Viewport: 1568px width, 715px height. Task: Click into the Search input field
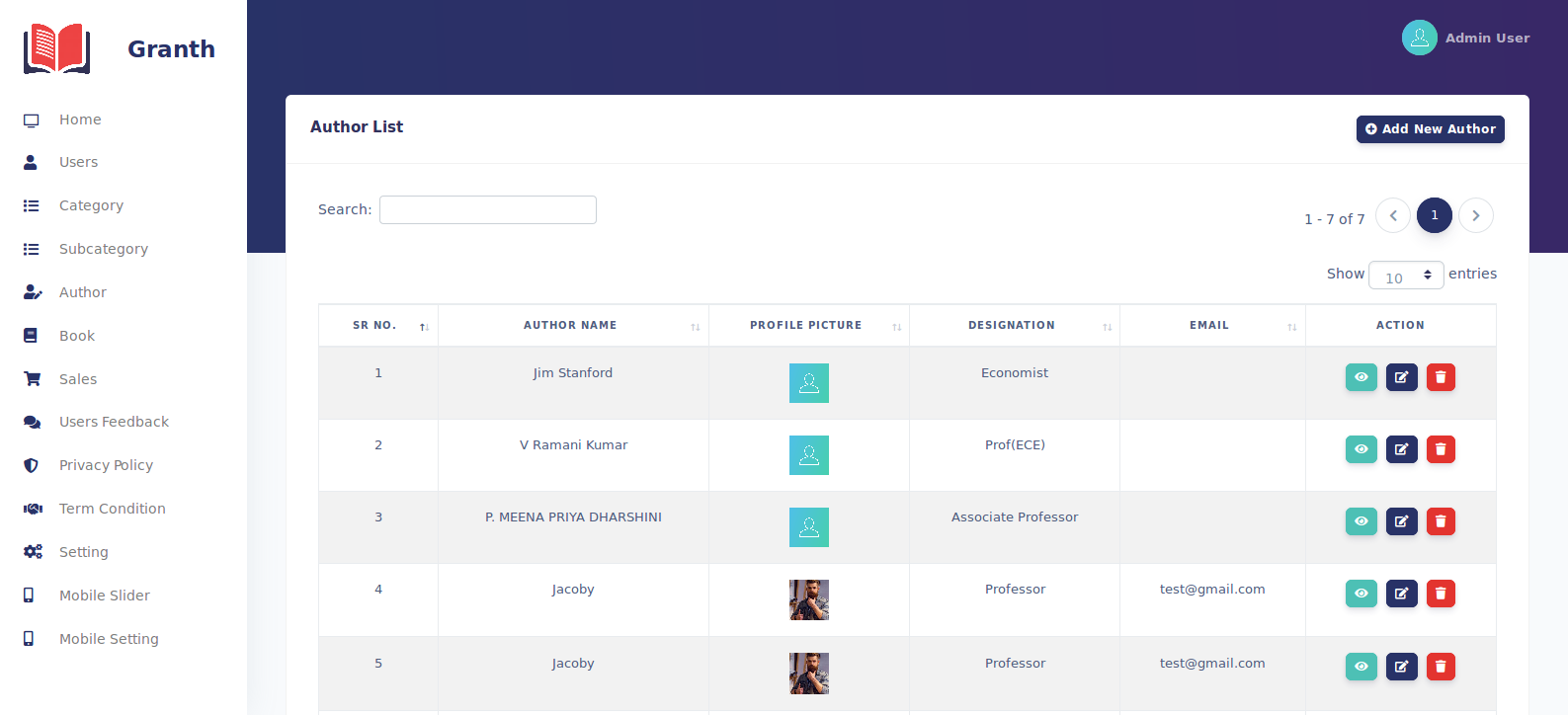tap(487, 210)
